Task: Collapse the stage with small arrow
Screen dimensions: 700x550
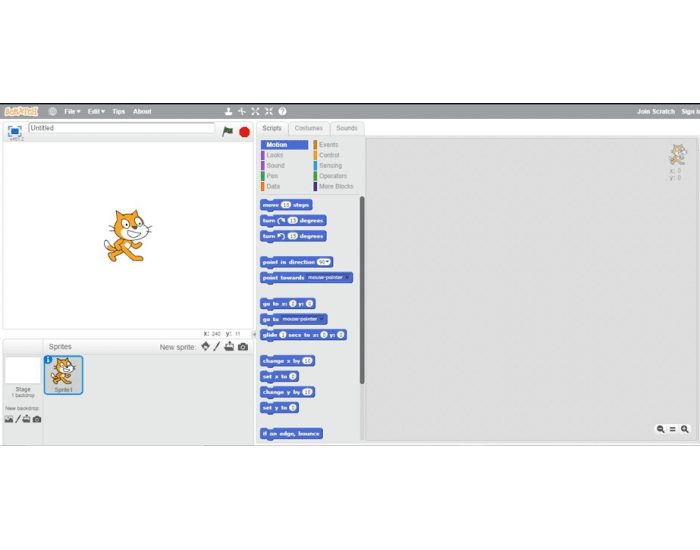Action: pyautogui.click(x=254, y=334)
